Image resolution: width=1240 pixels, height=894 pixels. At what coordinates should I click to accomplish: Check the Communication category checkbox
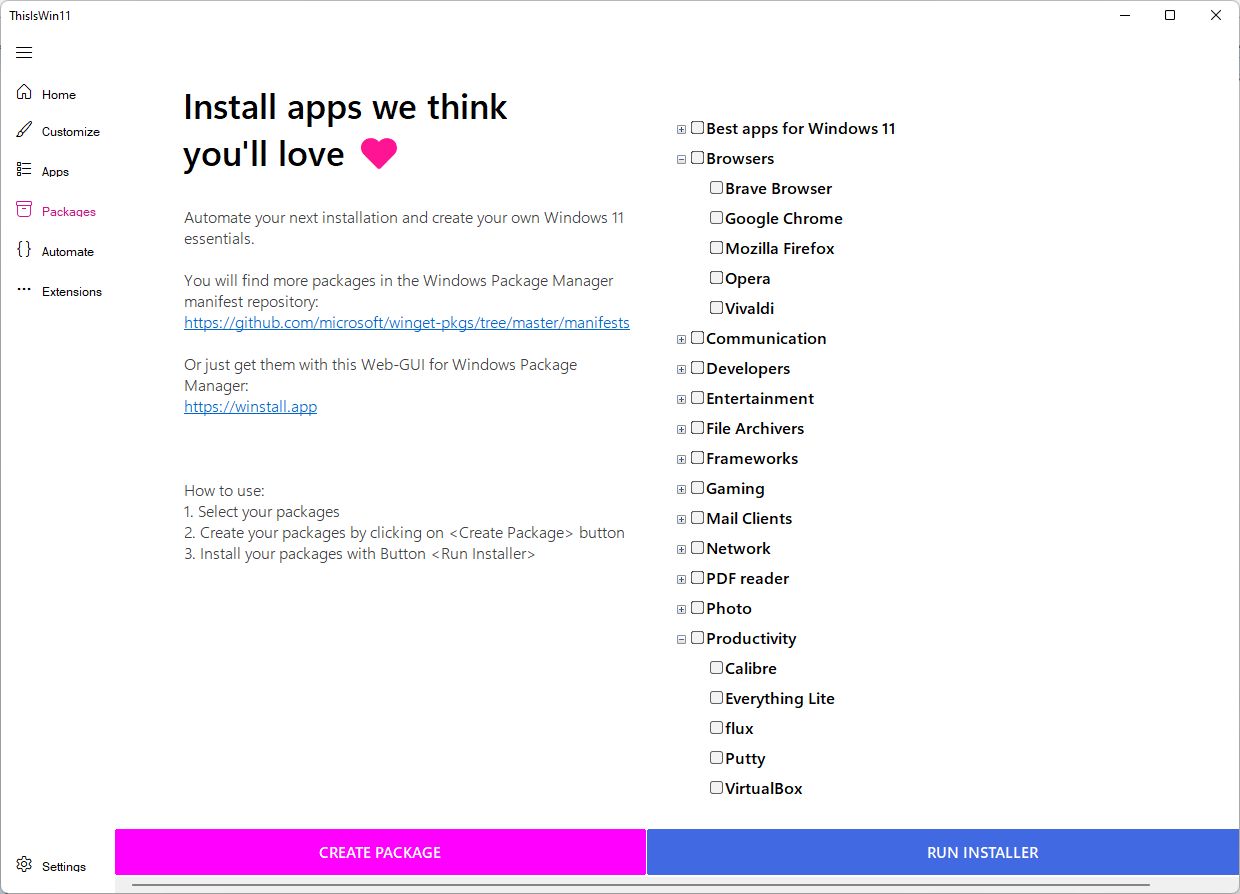697,338
